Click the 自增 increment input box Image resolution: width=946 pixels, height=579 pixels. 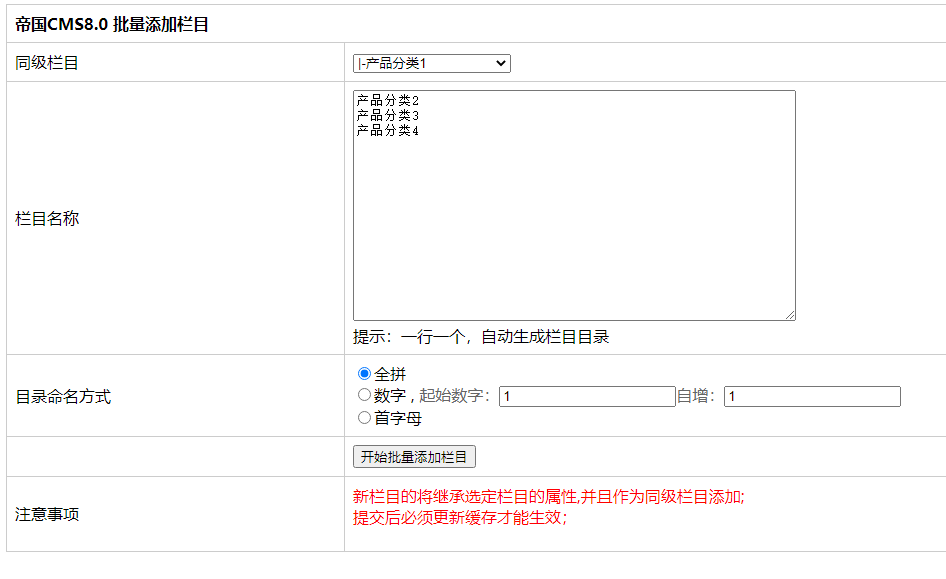pos(810,395)
